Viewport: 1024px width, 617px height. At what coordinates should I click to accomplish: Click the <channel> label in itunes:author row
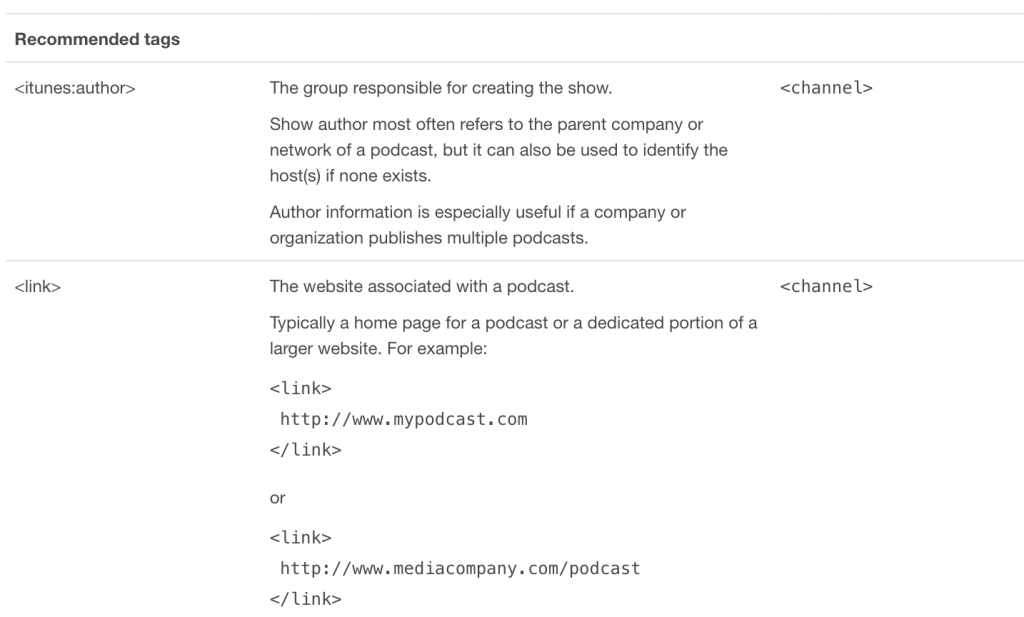(825, 88)
